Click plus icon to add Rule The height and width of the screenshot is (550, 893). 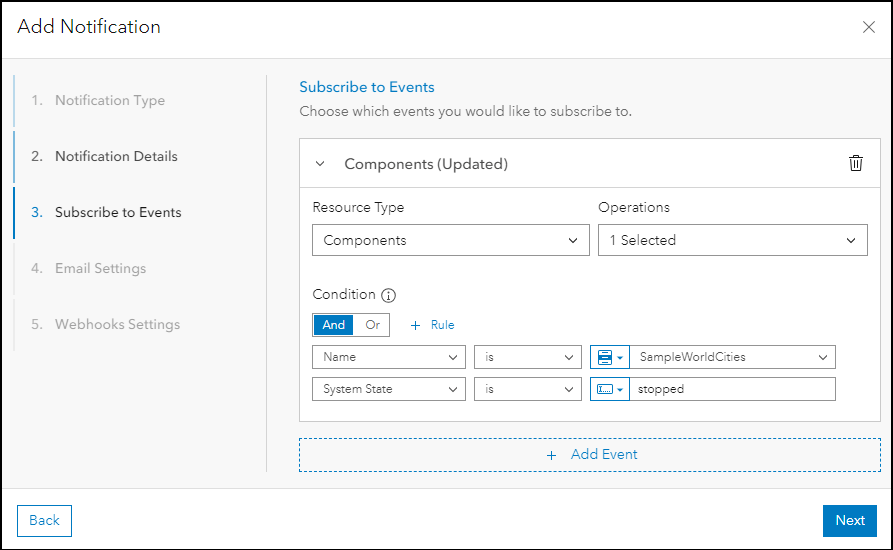(416, 325)
